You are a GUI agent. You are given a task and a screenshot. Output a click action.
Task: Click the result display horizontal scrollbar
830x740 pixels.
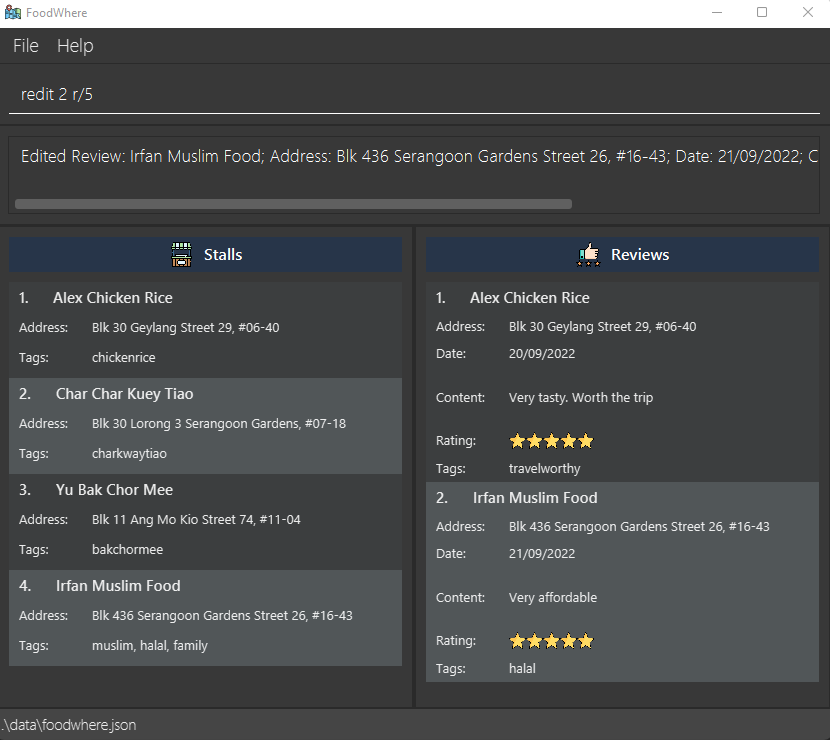pyautogui.click(x=293, y=204)
